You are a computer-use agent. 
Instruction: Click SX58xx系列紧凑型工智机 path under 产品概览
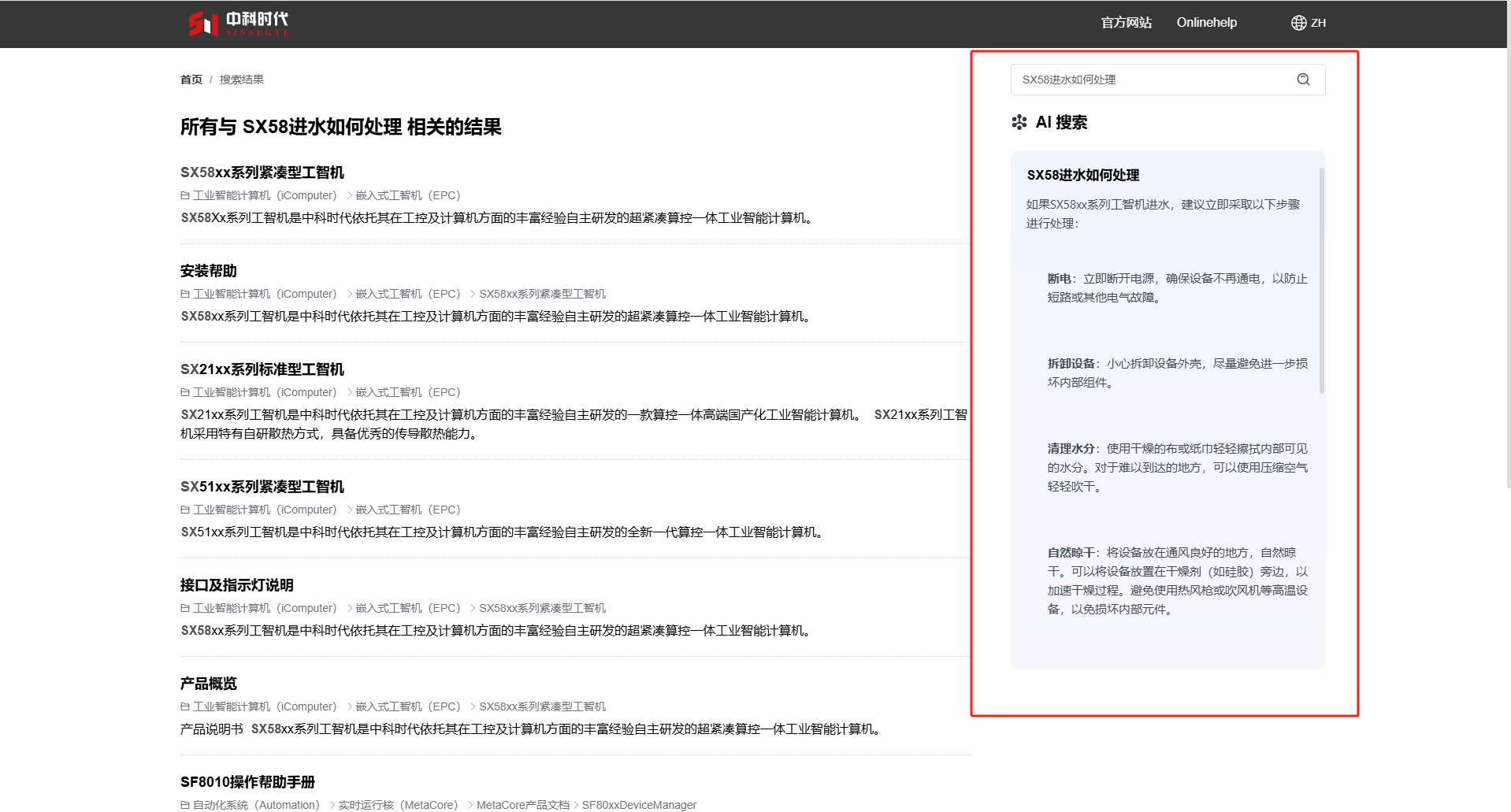542,706
